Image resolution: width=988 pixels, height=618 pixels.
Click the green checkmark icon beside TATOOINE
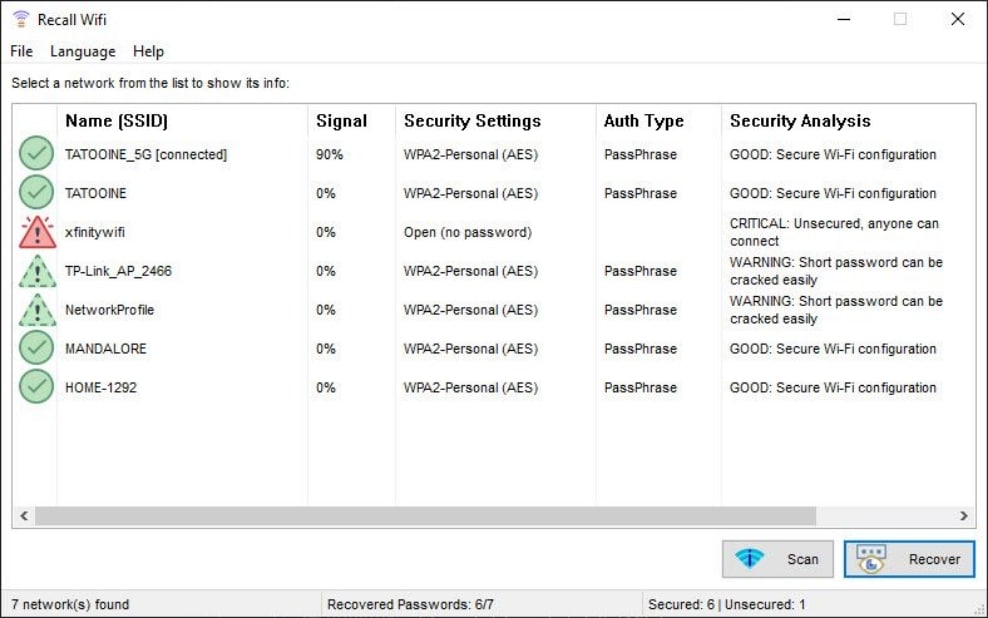tap(37, 193)
